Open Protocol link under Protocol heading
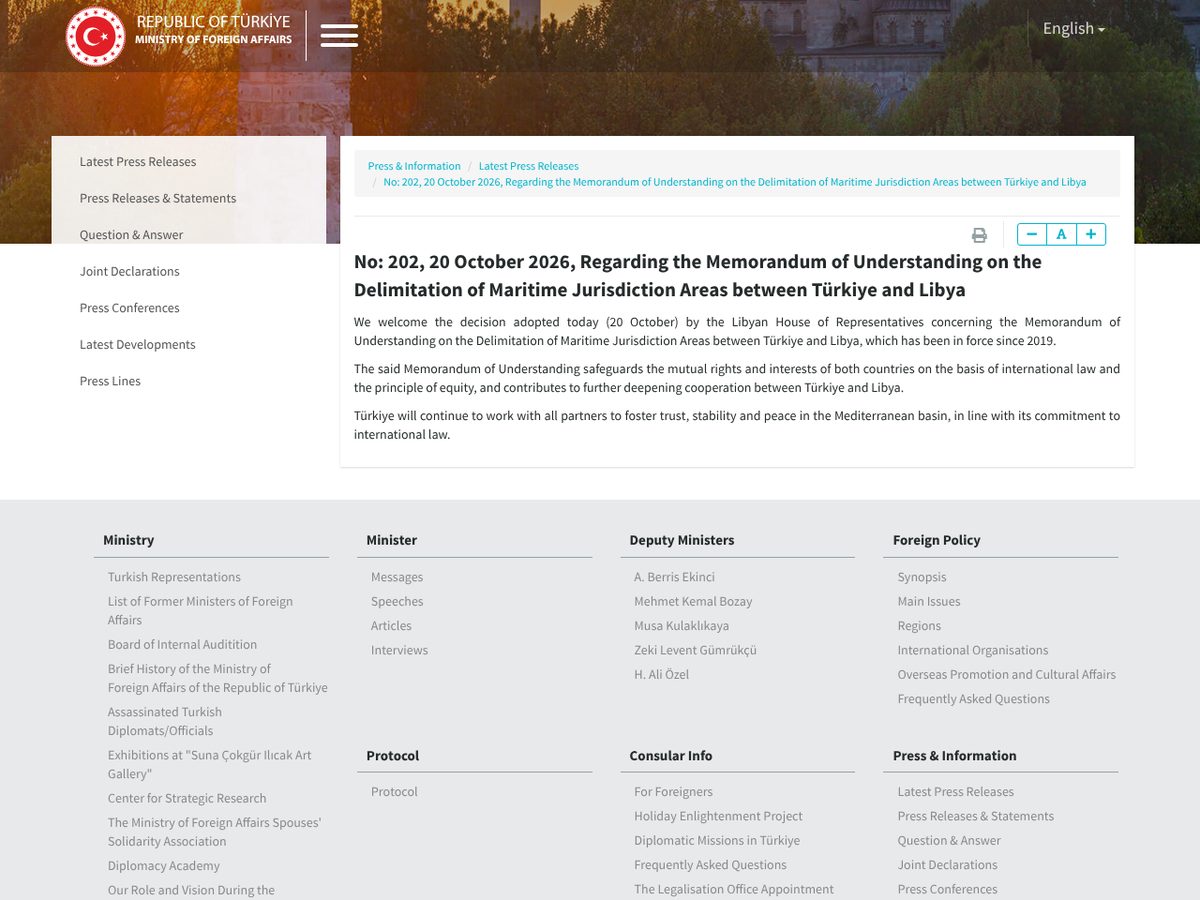 pos(394,791)
